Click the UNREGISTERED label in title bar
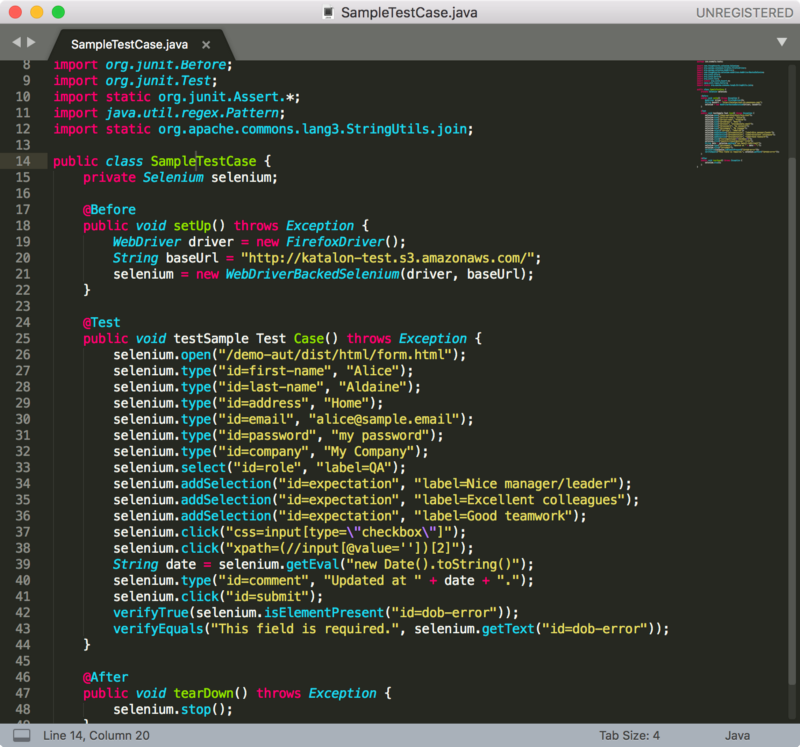The height and width of the screenshot is (747, 800). 744,13
